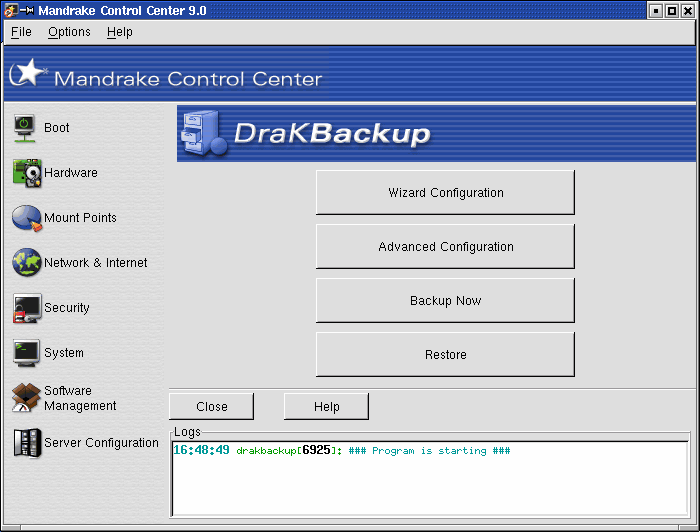Viewport: 700px width, 532px height.
Task: Click the Logs frame label
Action: click(x=188, y=432)
